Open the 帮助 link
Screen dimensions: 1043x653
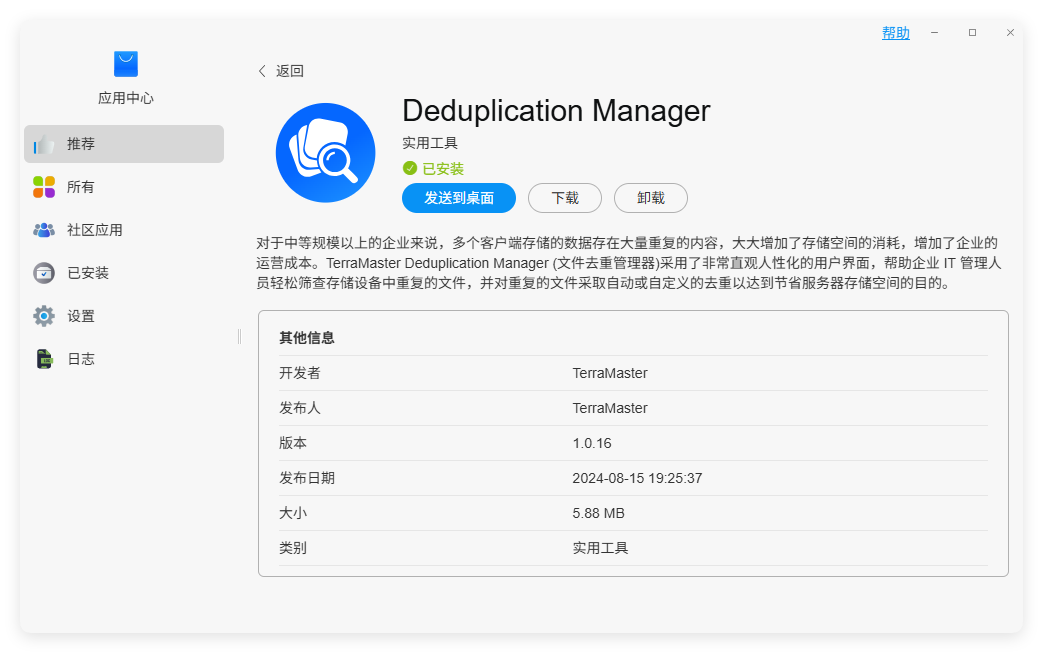coord(895,33)
